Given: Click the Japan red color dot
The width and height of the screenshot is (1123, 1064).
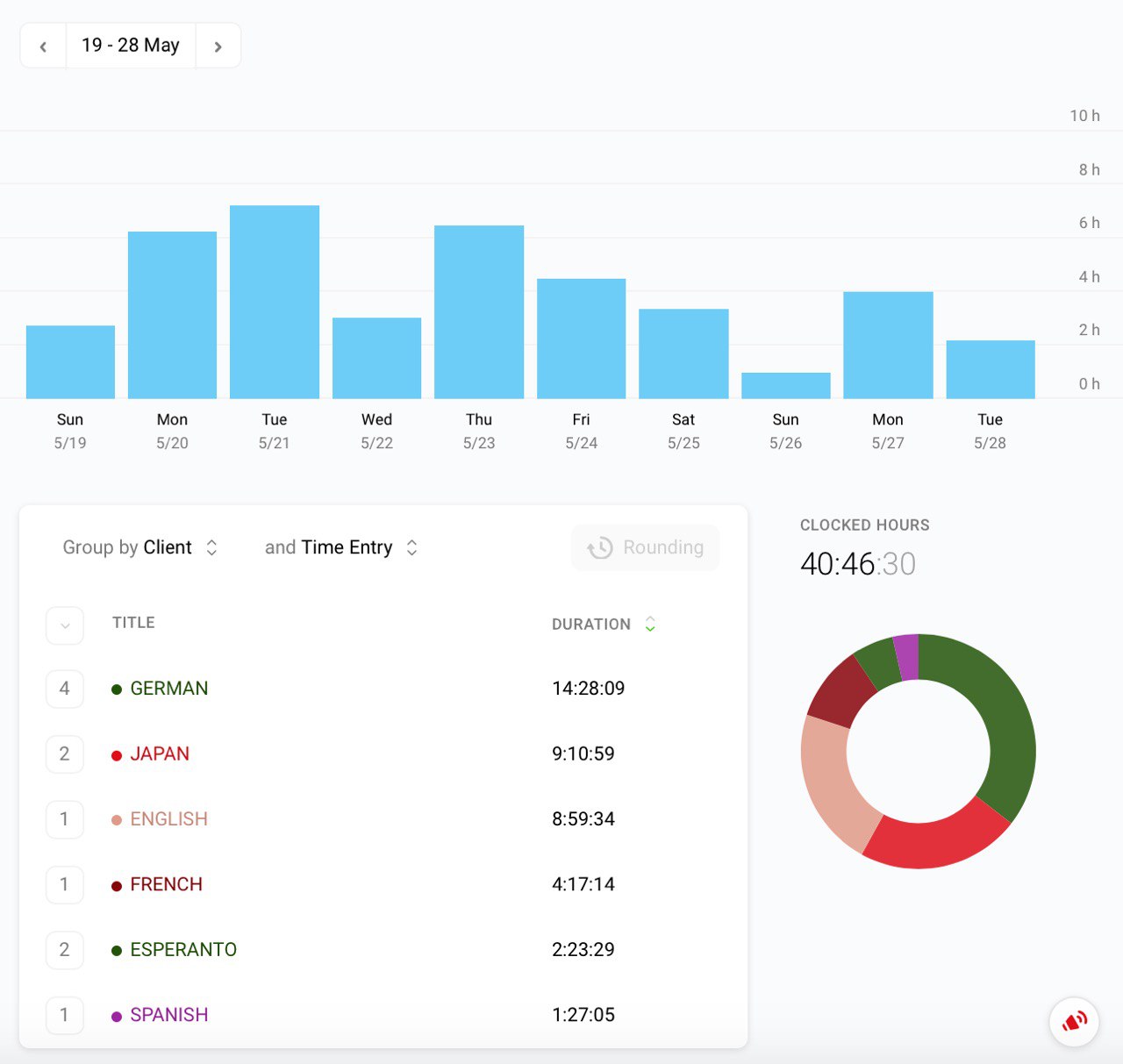Looking at the screenshot, I should 117,755.
